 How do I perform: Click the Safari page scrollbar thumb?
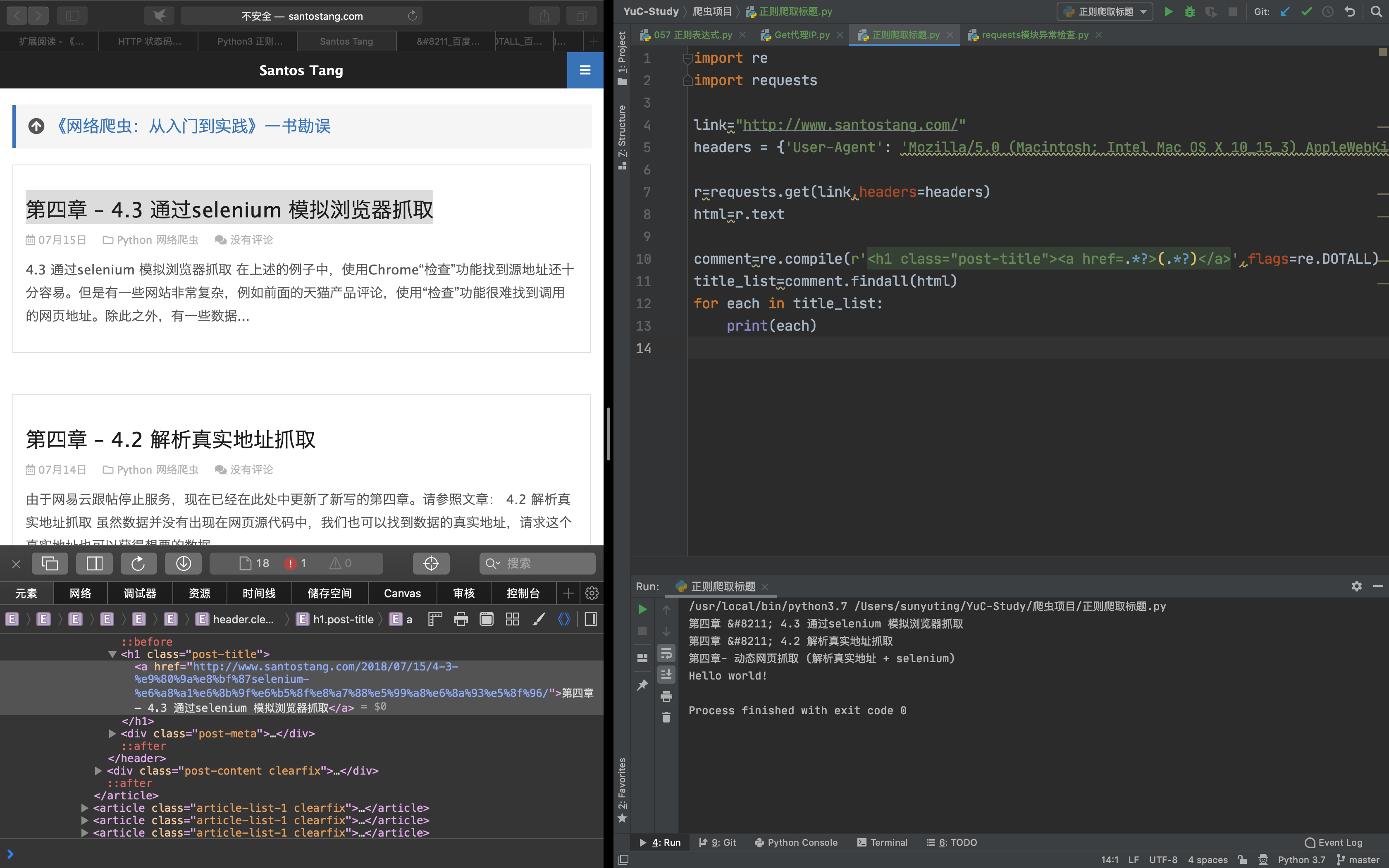click(x=608, y=434)
